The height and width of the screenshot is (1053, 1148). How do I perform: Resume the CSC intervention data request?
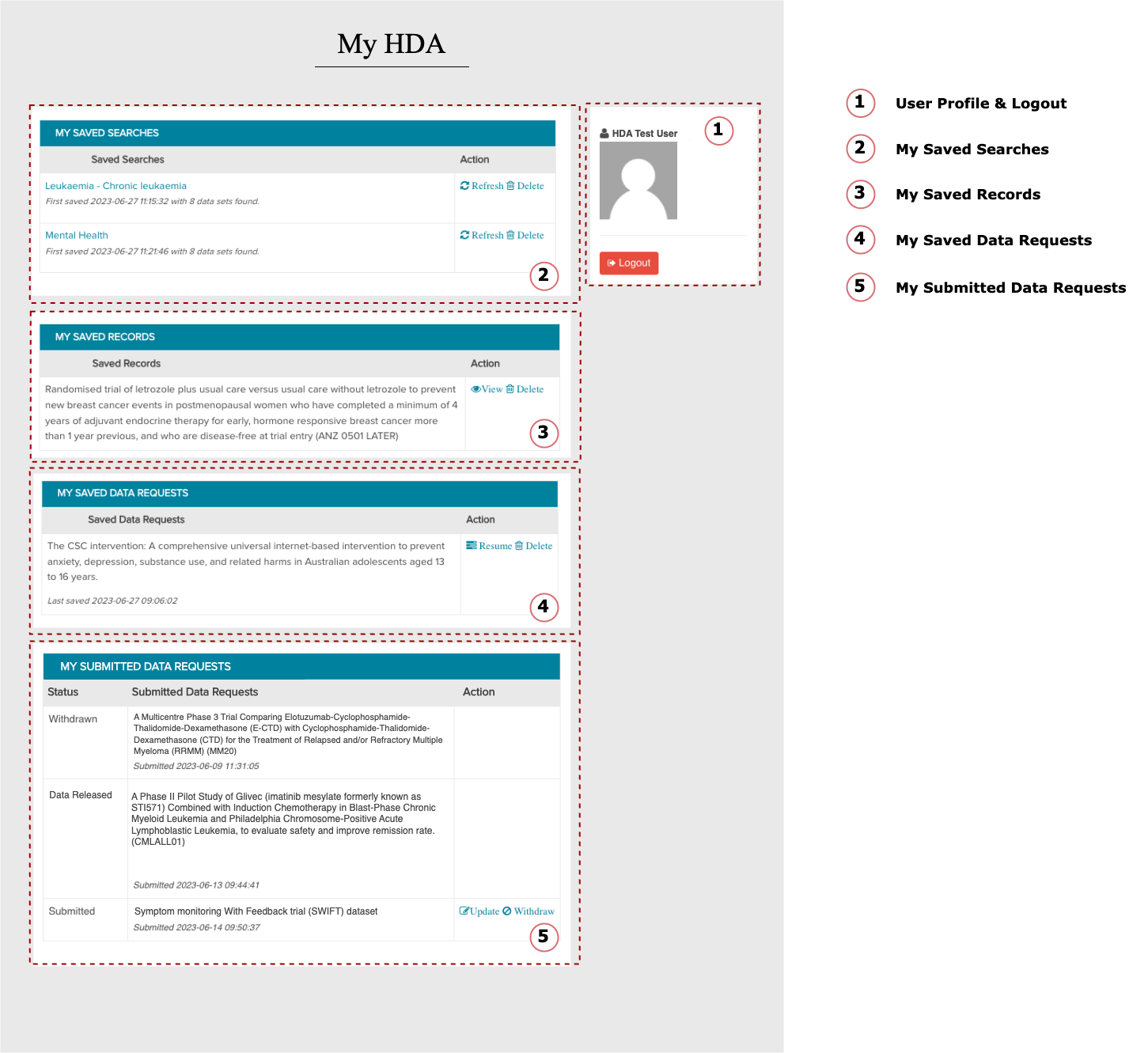(x=489, y=546)
